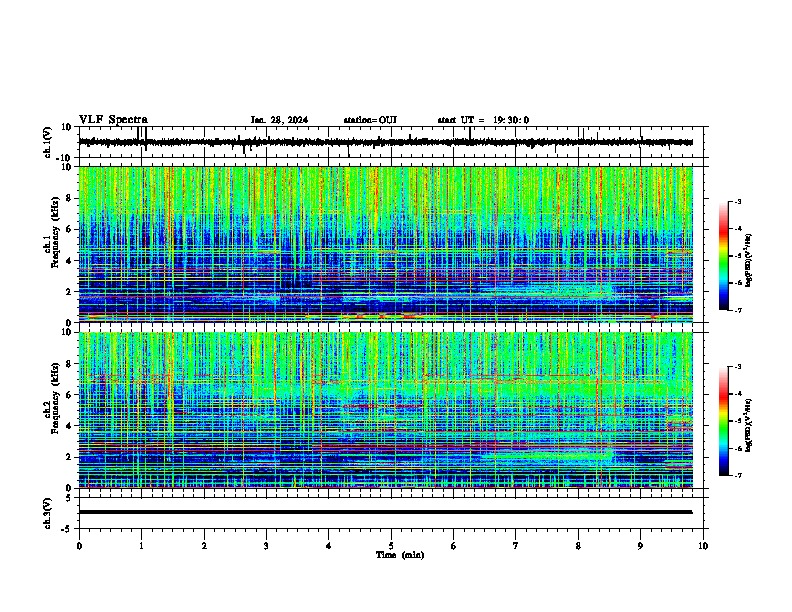
Task: Click the "-3" label on ch.1 colorbar
Action: pyautogui.click(x=737, y=201)
